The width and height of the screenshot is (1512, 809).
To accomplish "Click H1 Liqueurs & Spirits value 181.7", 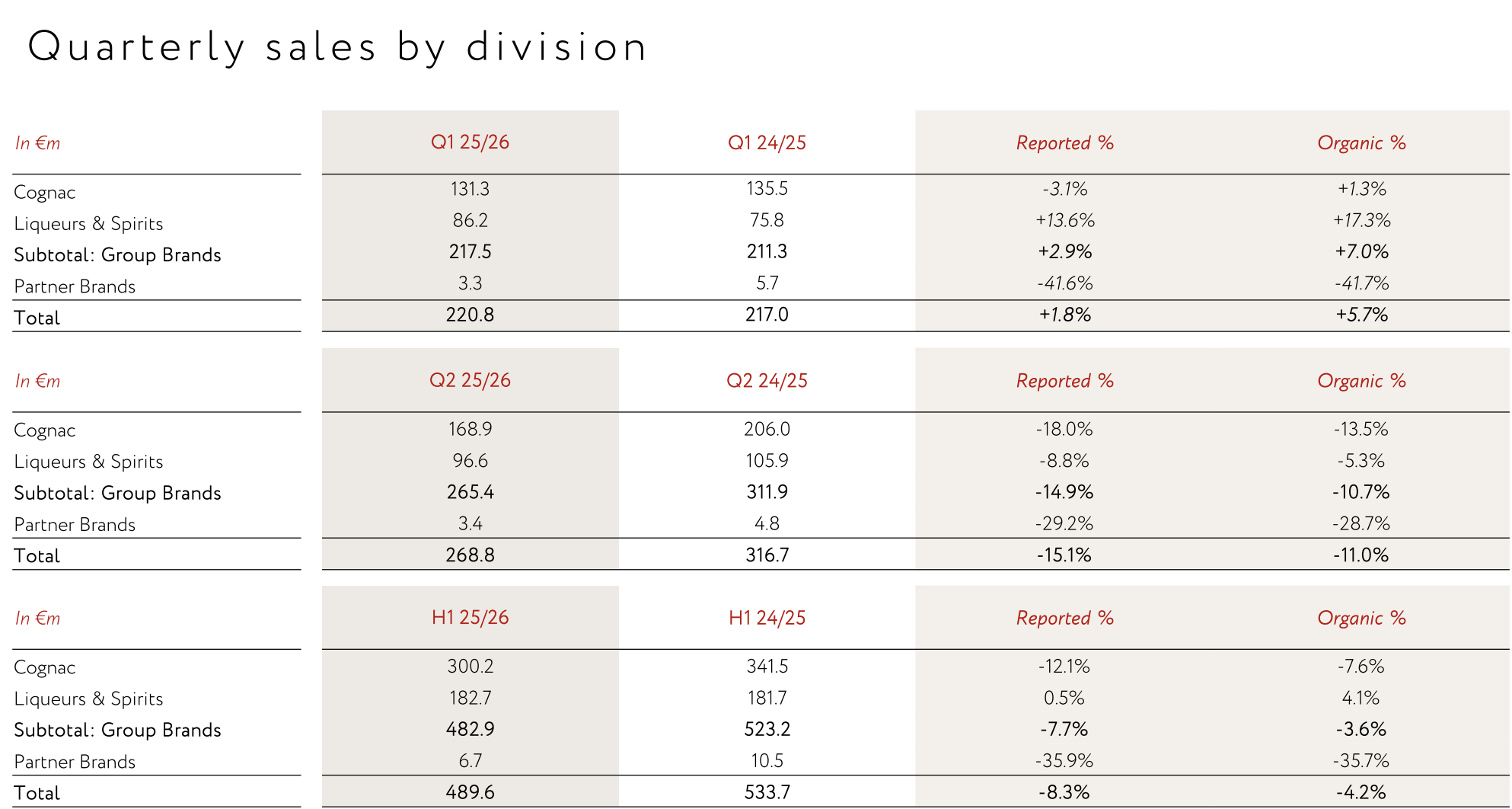I will 767,698.
